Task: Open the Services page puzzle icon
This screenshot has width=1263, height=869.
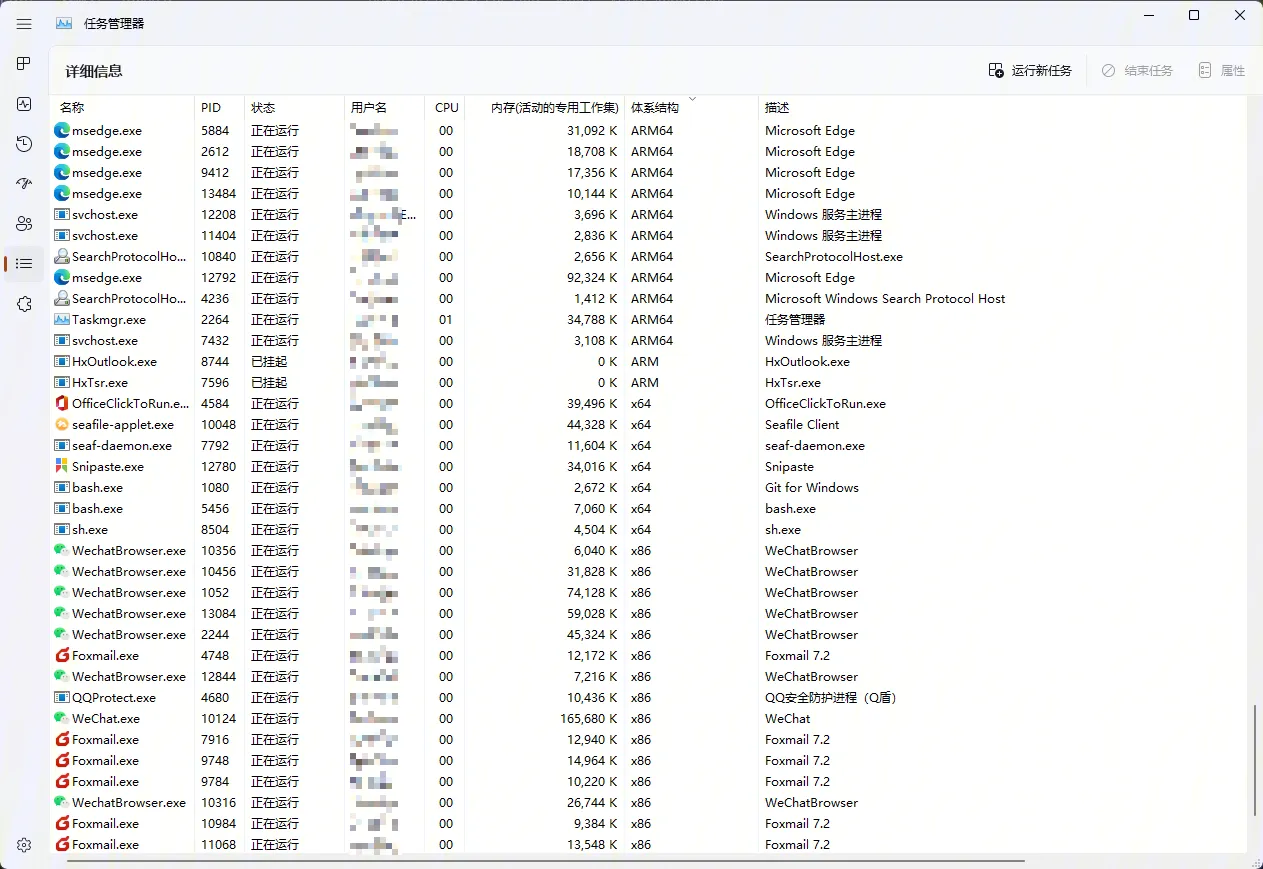Action: tap(24, 304)
